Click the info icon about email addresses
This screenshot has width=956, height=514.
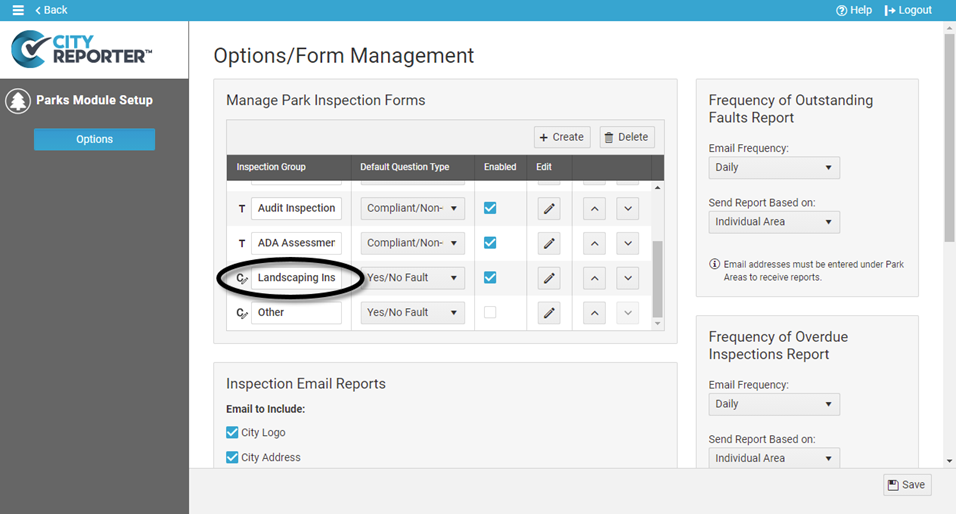click(715, 264)
